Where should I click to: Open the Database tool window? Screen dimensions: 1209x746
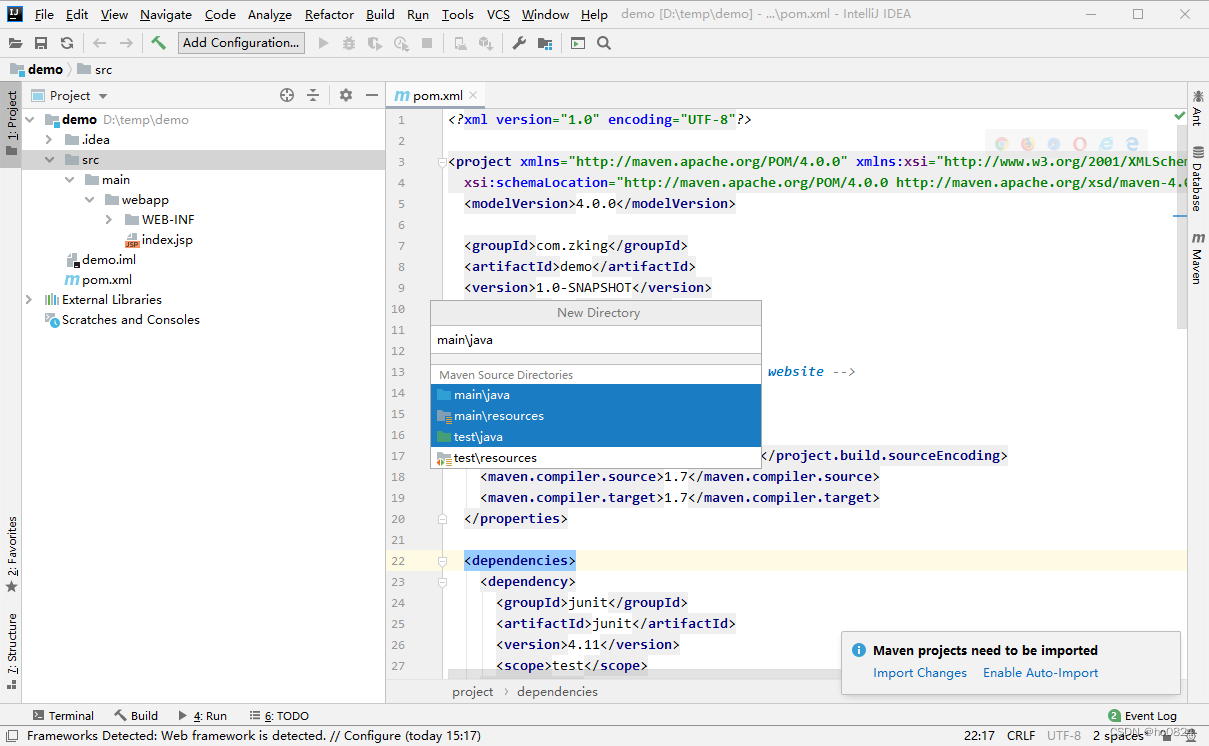coord(1197,179)
